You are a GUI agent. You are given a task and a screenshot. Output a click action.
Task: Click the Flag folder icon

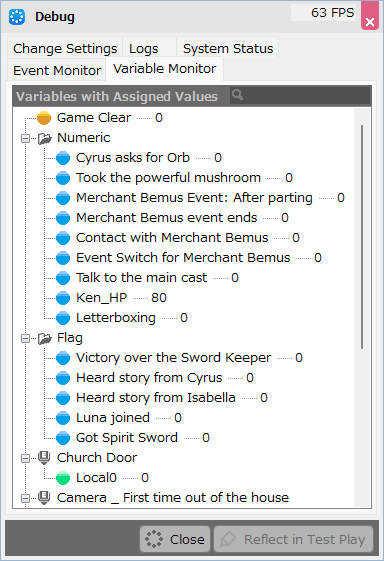(x=45, y=338)
